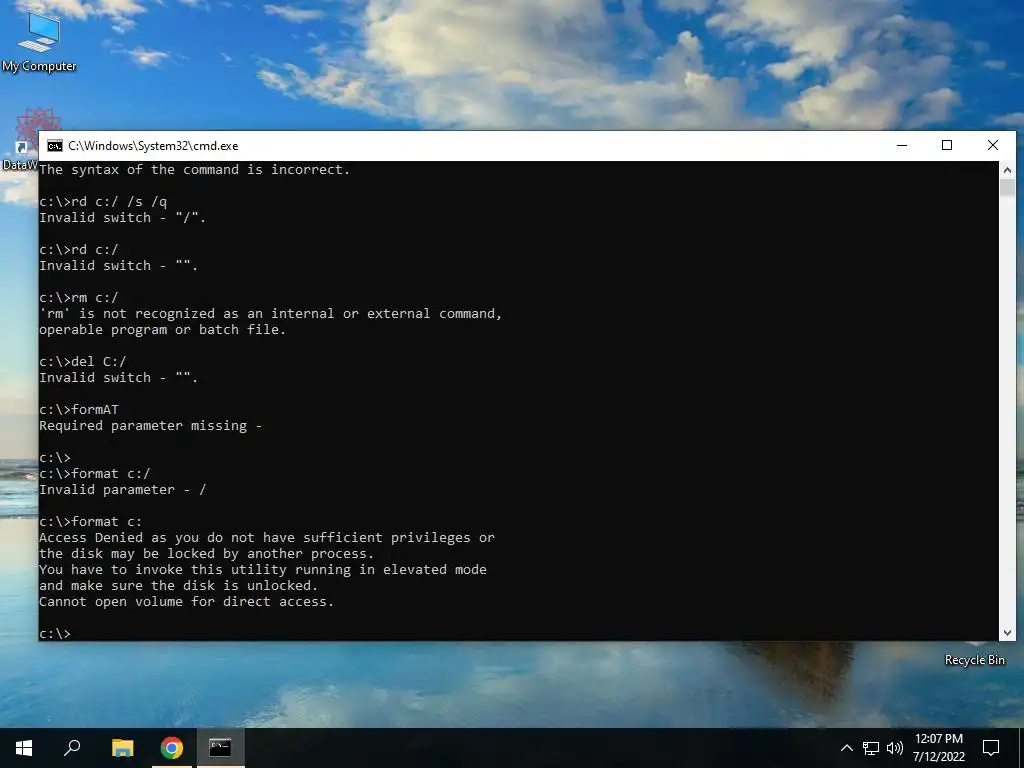This screenshot has height=768, width=1024.
Task: Click "the disk may be locked by another process."
Action: coord(206,554)
